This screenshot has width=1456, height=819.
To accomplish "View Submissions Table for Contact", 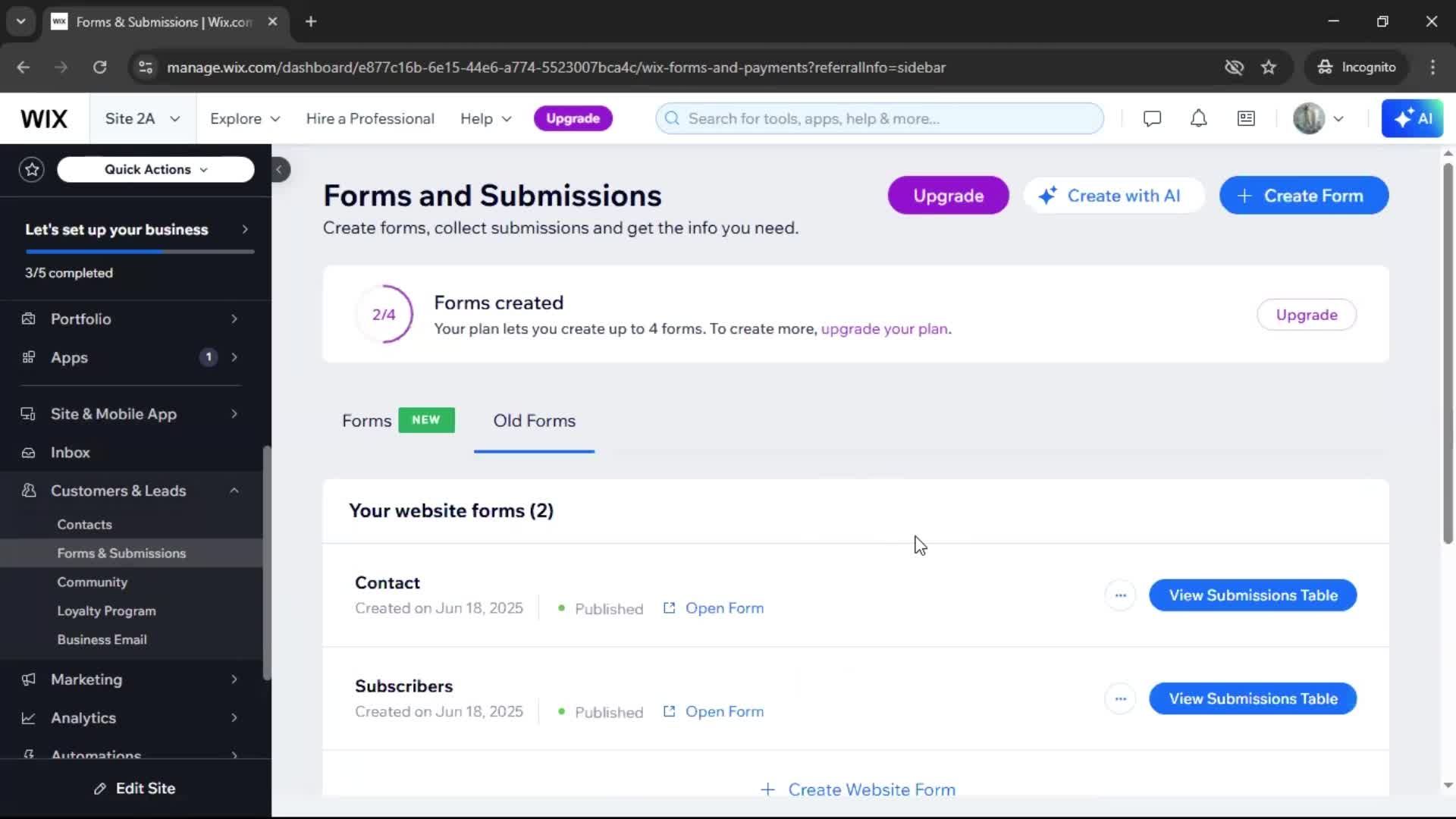I will [1253, 595].
